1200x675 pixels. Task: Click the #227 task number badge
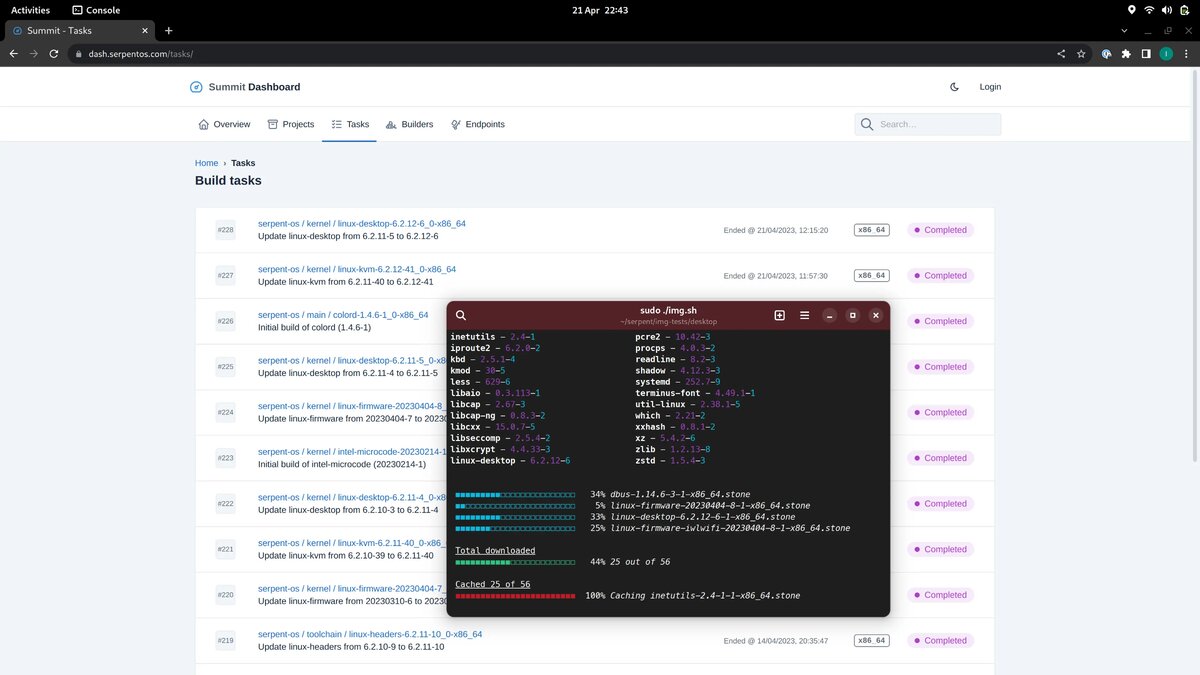225,276
